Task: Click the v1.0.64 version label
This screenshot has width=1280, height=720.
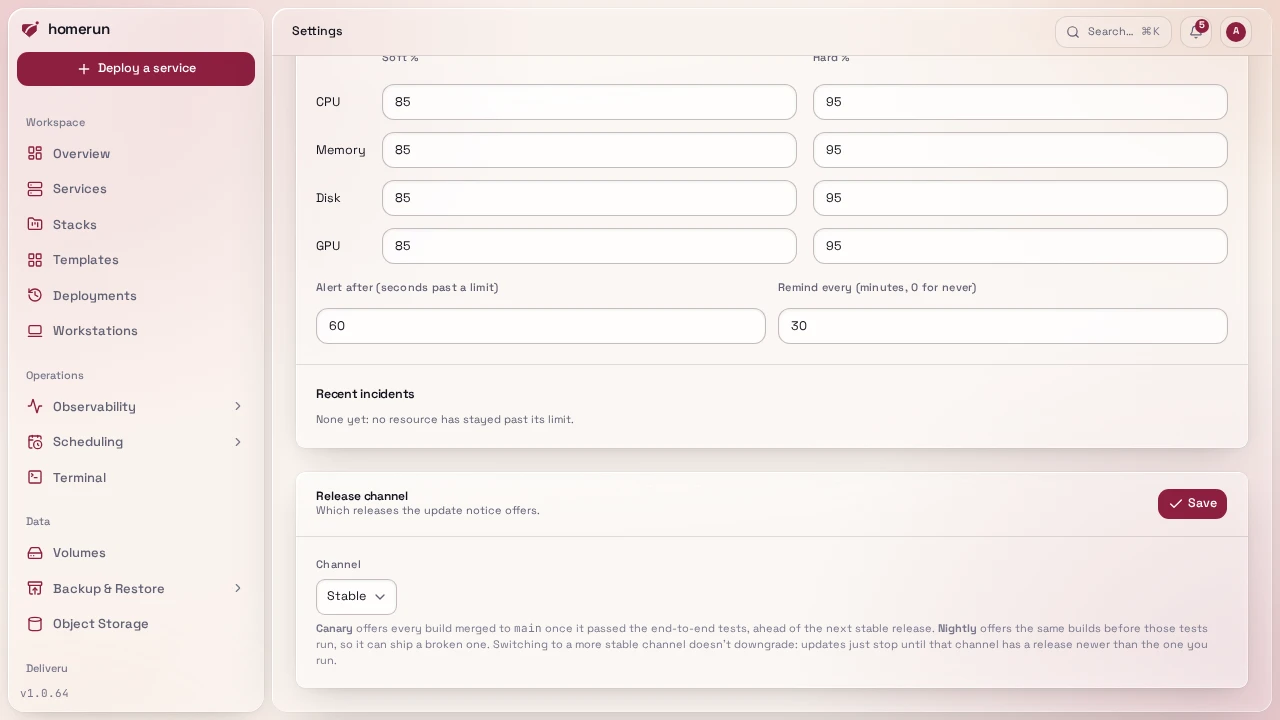Action: point(45,693)
